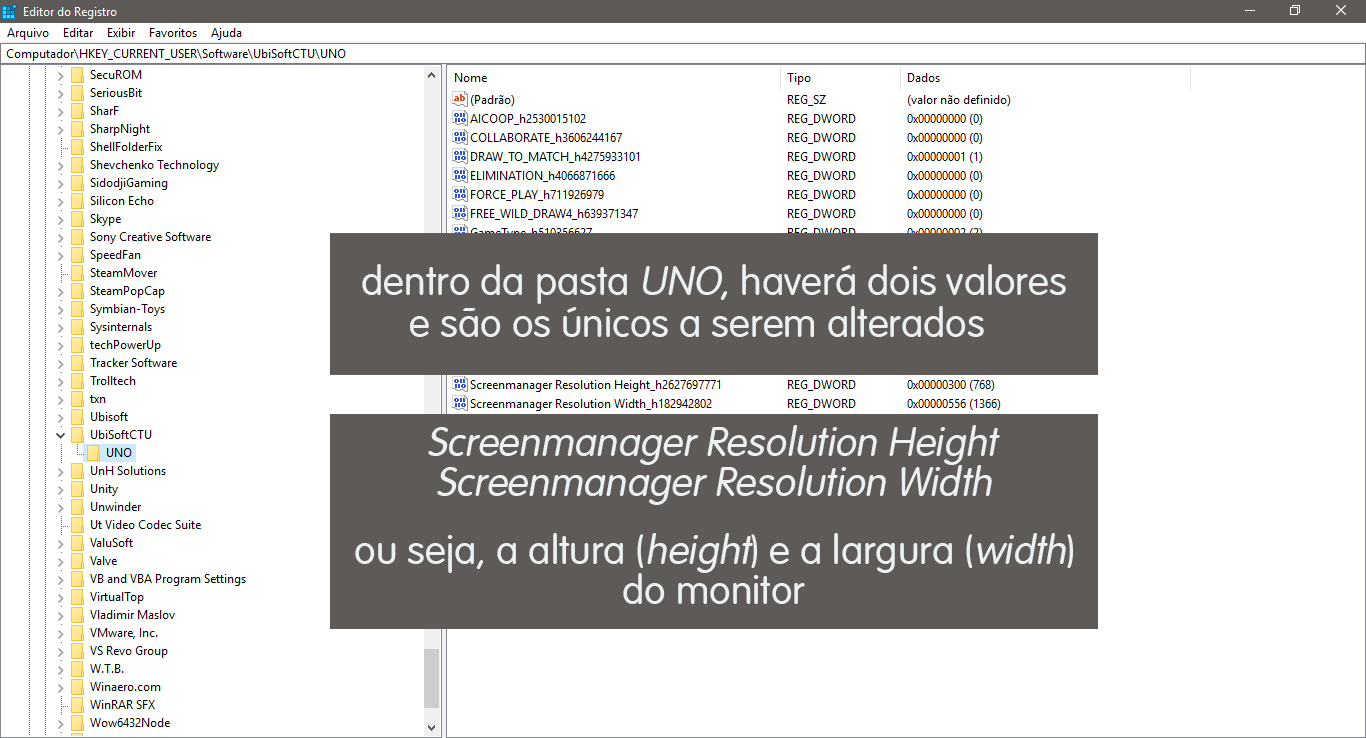This screenshot has width=1366, height=738.
Task: Open the Editar menu
Action: pos(78,33)
